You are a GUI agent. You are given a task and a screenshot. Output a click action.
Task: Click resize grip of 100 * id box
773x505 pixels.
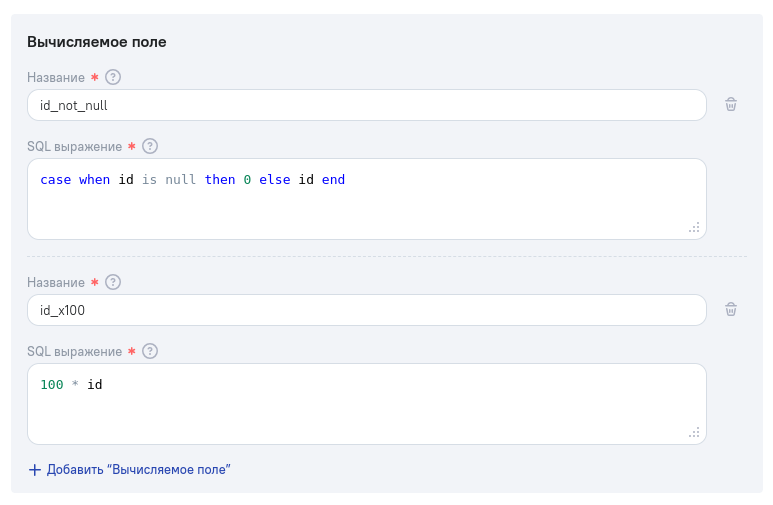click(x=694, y=433)
